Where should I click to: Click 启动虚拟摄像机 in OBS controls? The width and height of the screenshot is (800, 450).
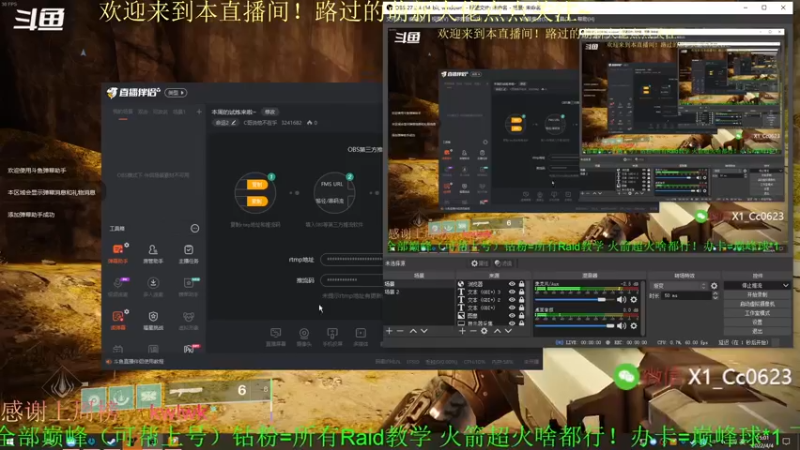pos(757,304)
